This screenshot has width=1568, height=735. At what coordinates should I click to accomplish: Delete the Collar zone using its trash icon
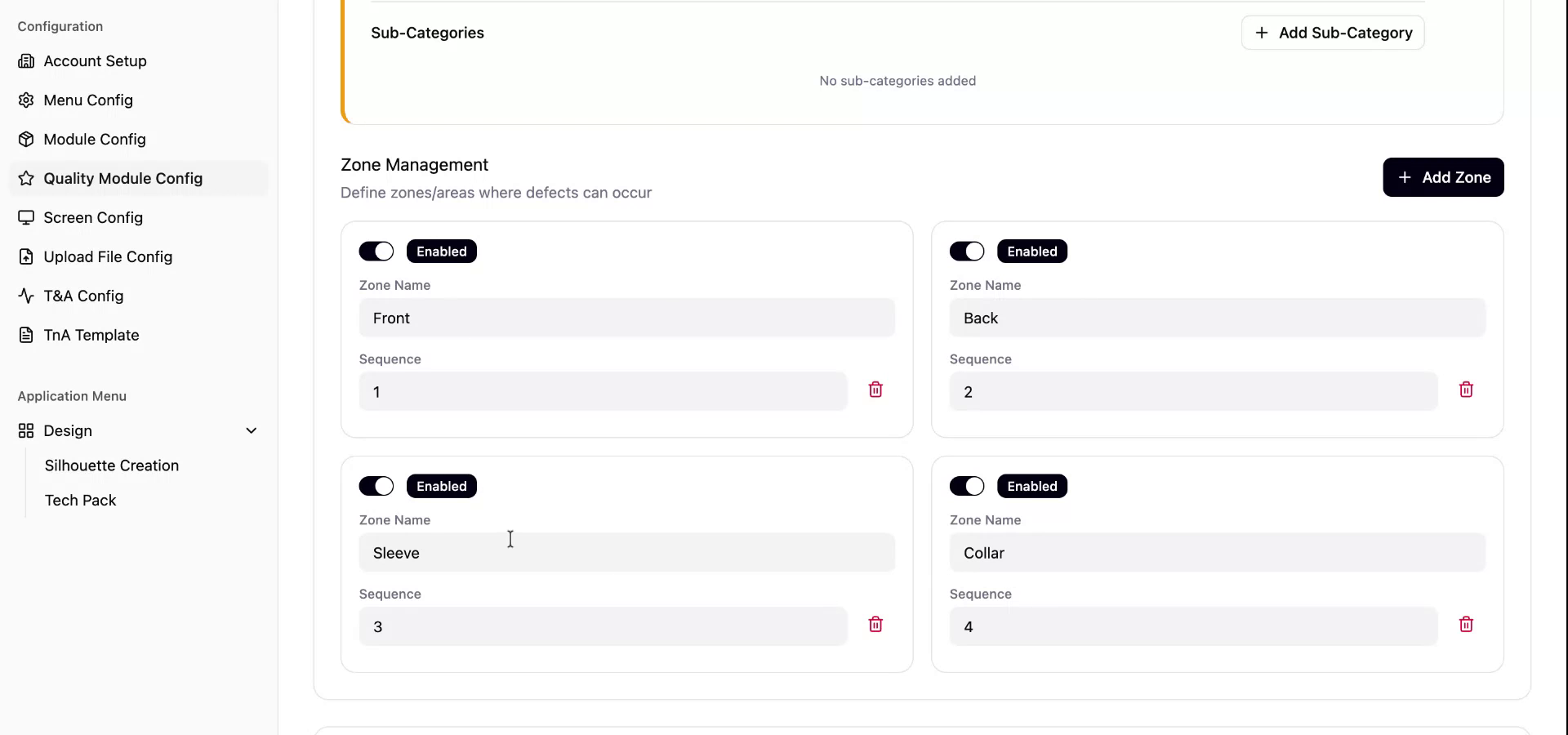(x=1466, y=624)
